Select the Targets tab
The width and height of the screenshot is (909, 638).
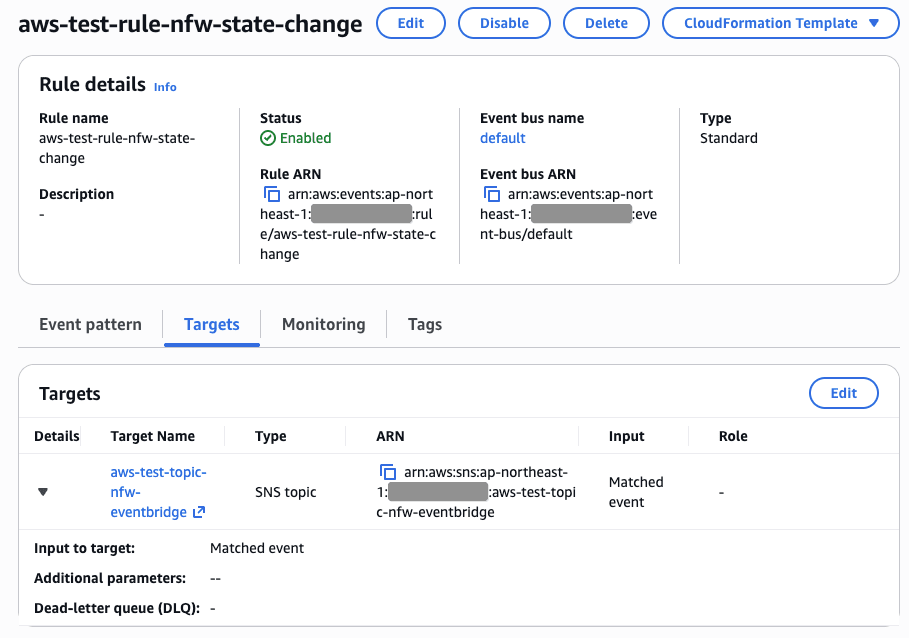tap(212, 324)
